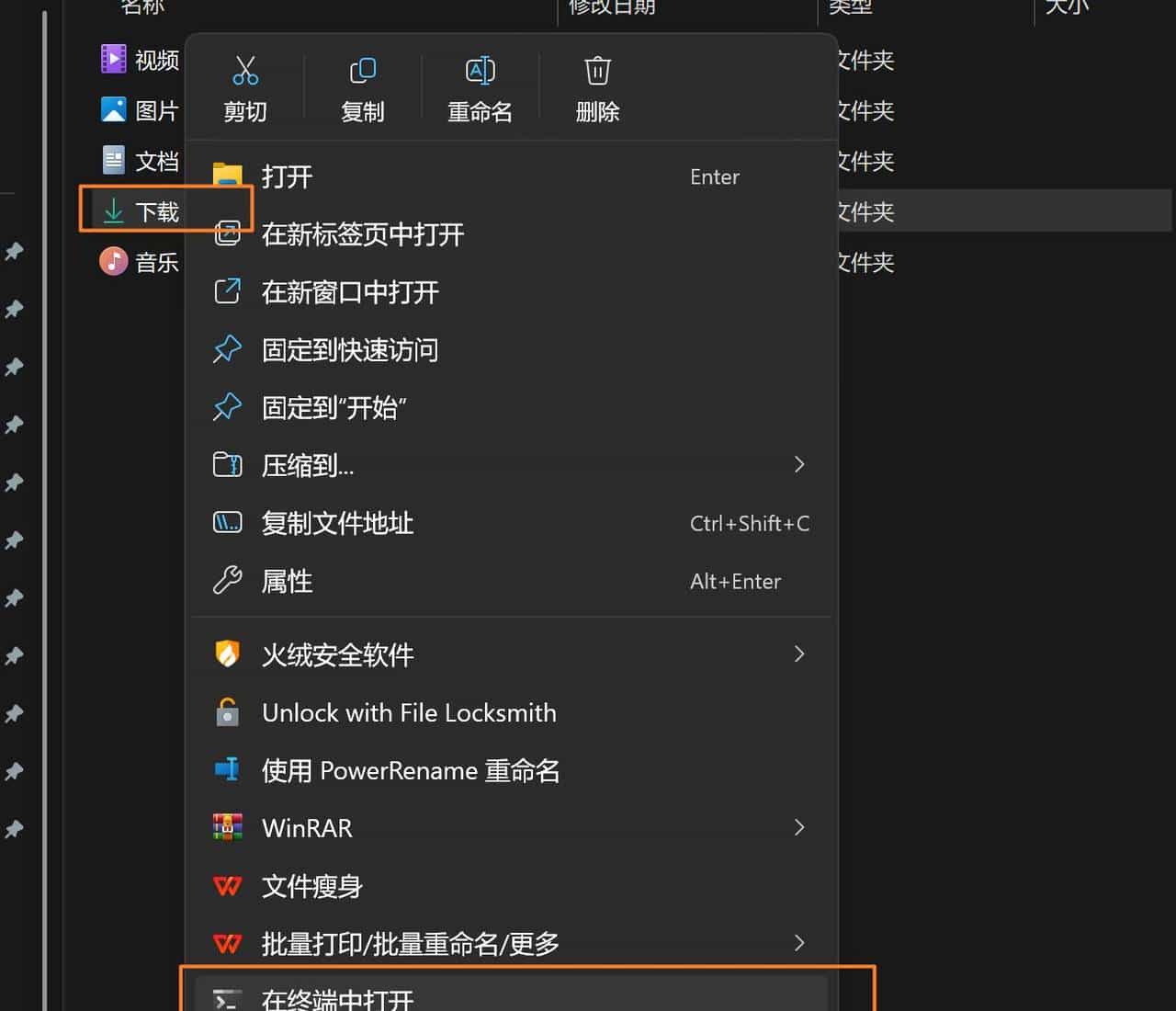Select the Cut icon
1176x1011 pixels.
click(244, 71)
